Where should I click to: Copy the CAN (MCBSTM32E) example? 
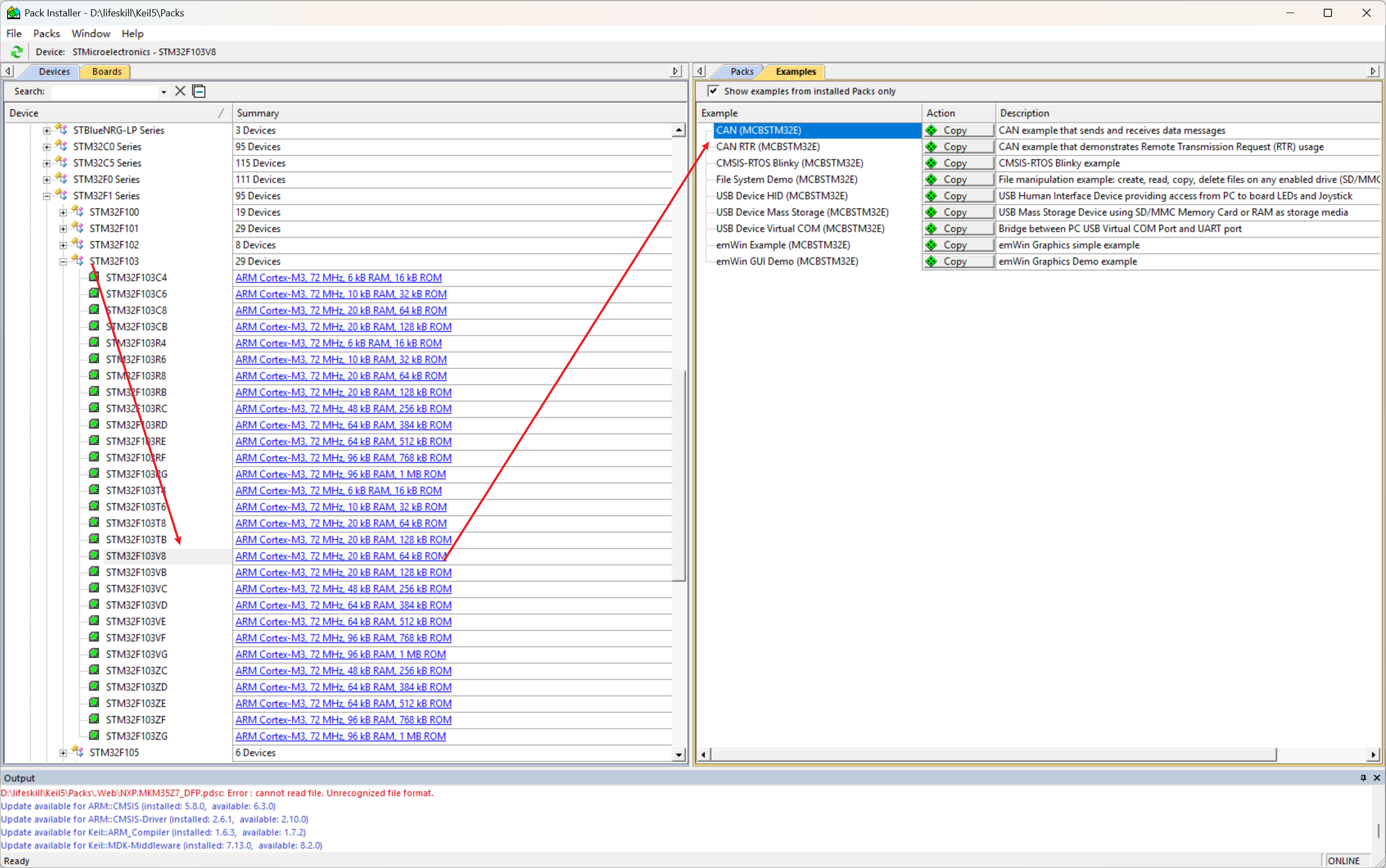pos(959,130)
